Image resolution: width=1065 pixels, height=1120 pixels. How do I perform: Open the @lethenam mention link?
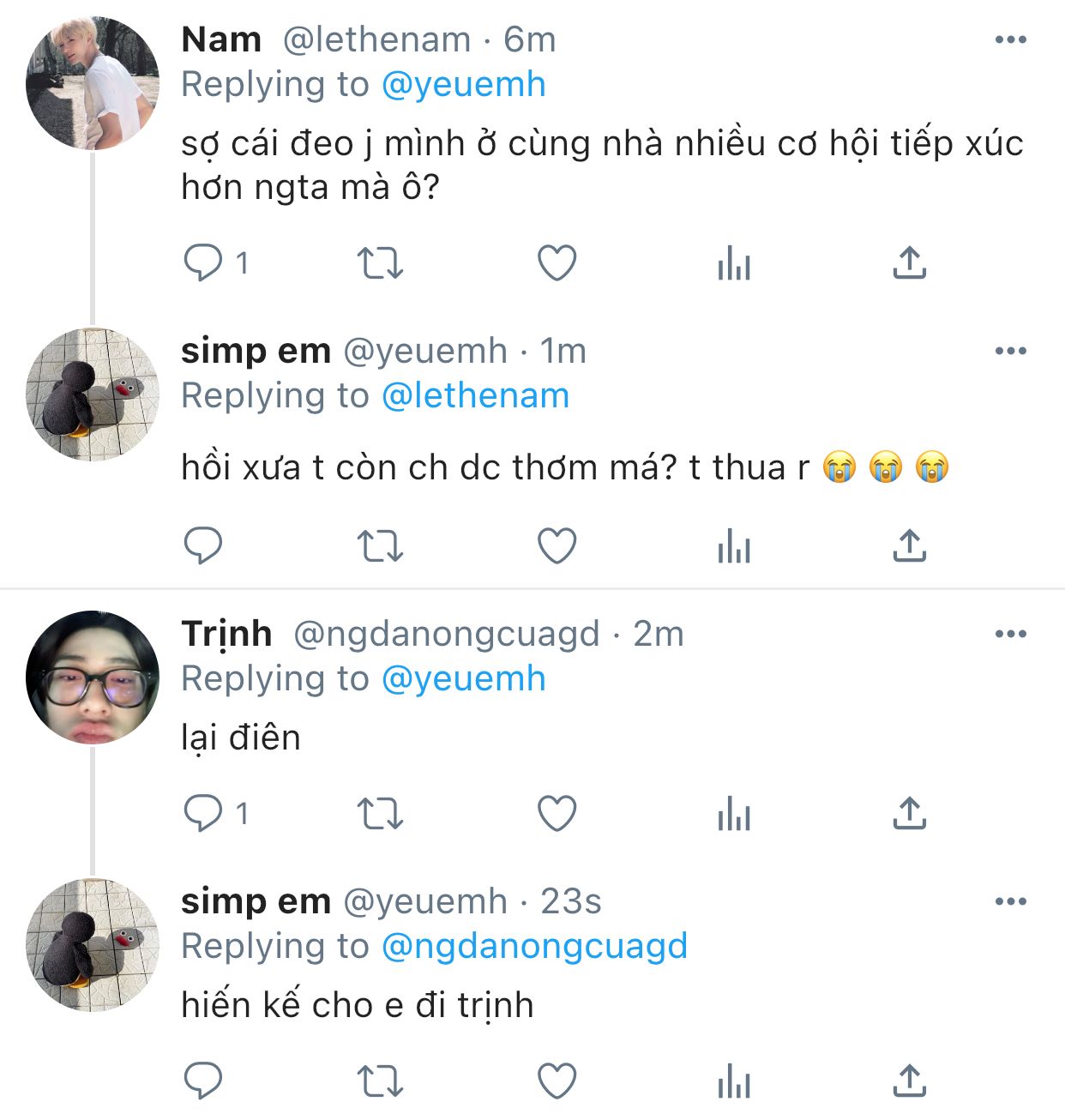pos(474,396)
